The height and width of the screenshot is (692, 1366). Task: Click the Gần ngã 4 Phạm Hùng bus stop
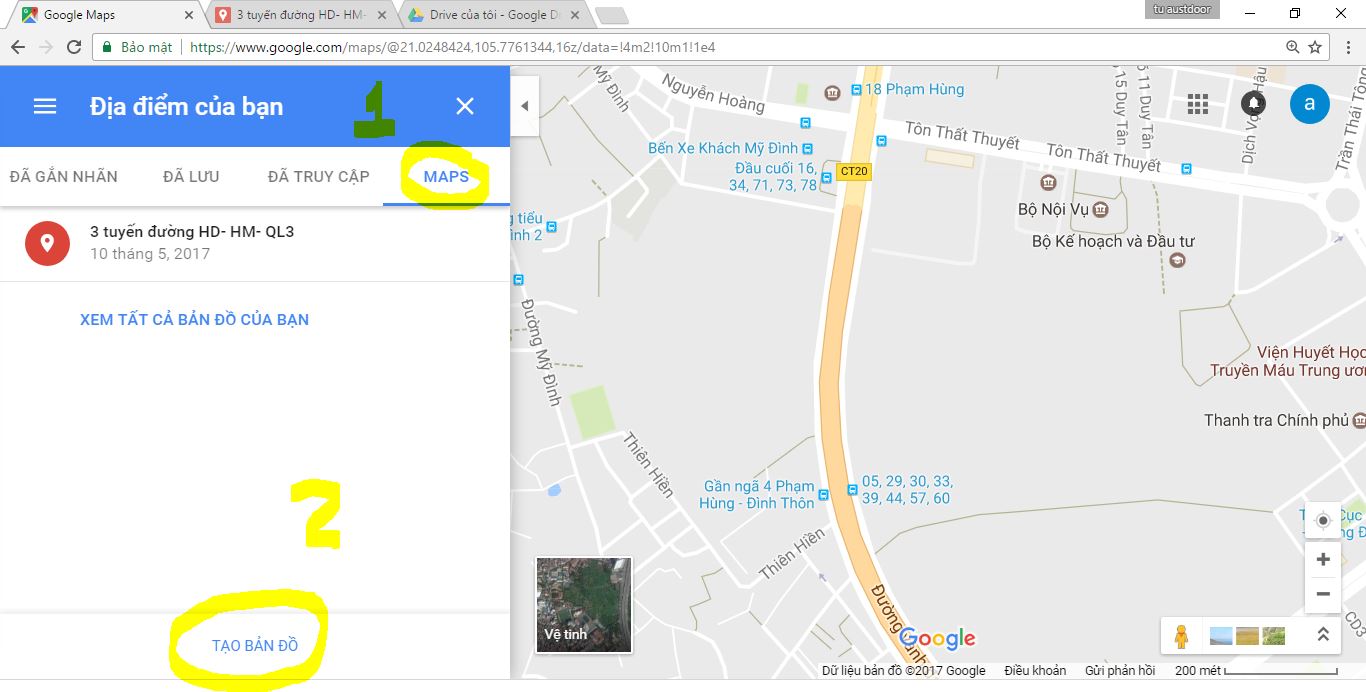(823, 494)
